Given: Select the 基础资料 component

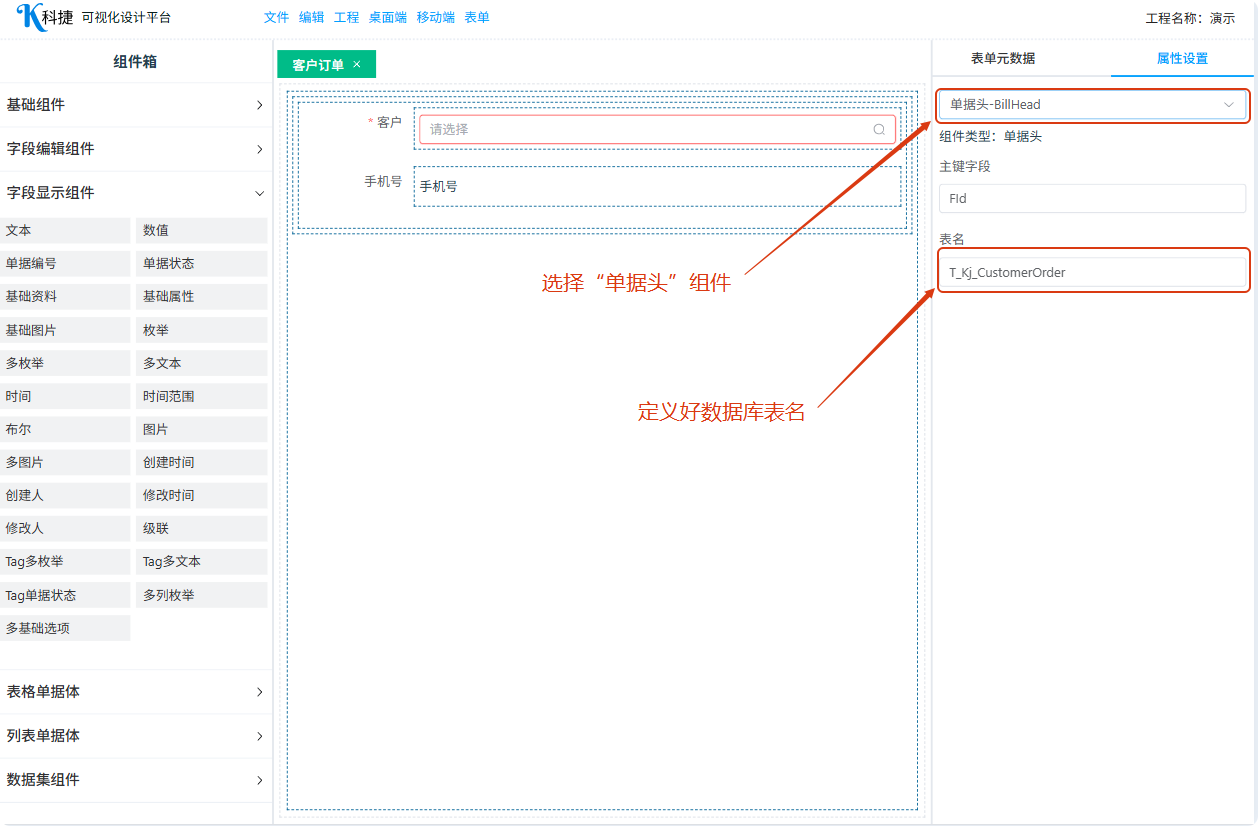Looking at the screenshot, I should (66, 297).
